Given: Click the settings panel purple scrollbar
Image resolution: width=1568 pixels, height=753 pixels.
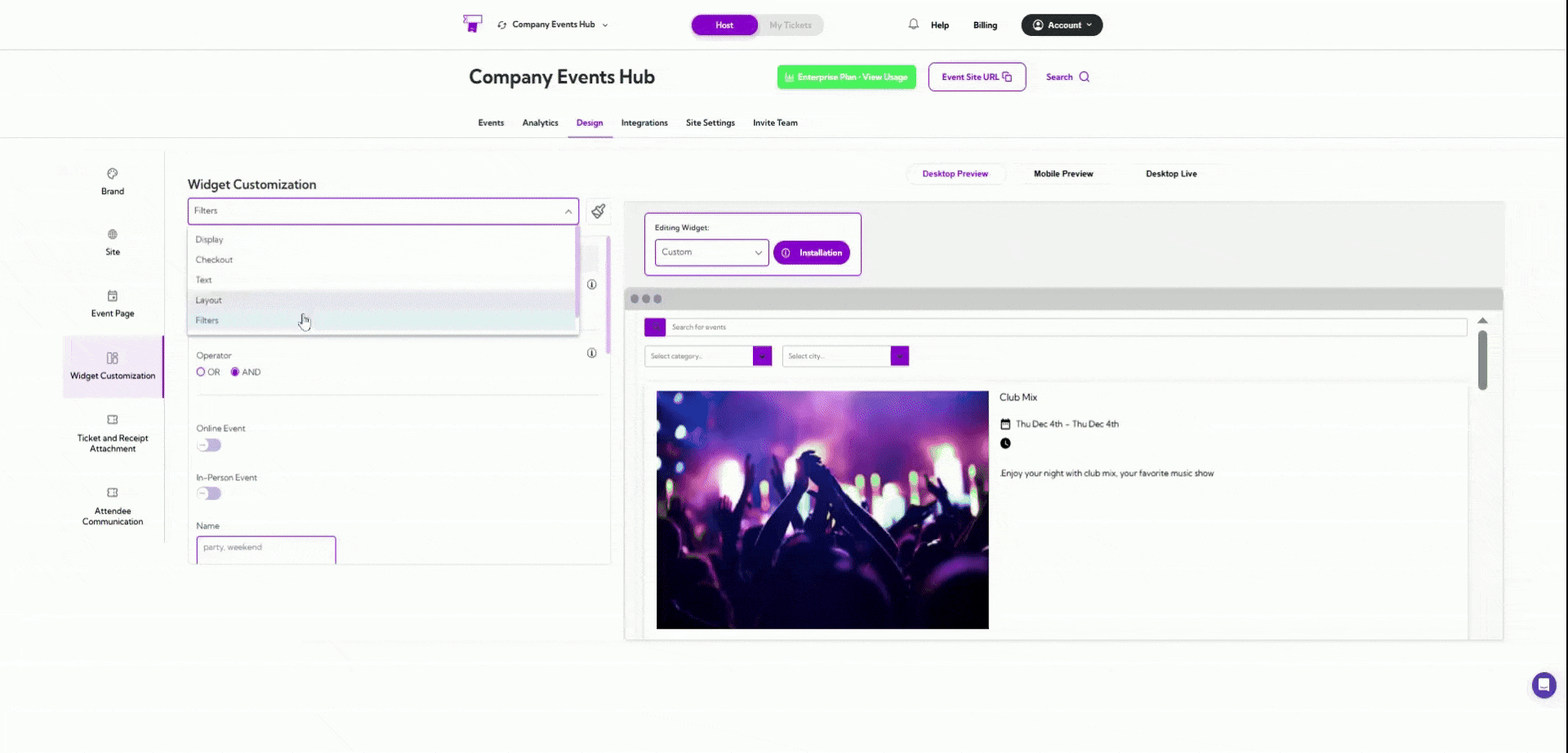Looking at the screenshot, I should click(608, 294).
